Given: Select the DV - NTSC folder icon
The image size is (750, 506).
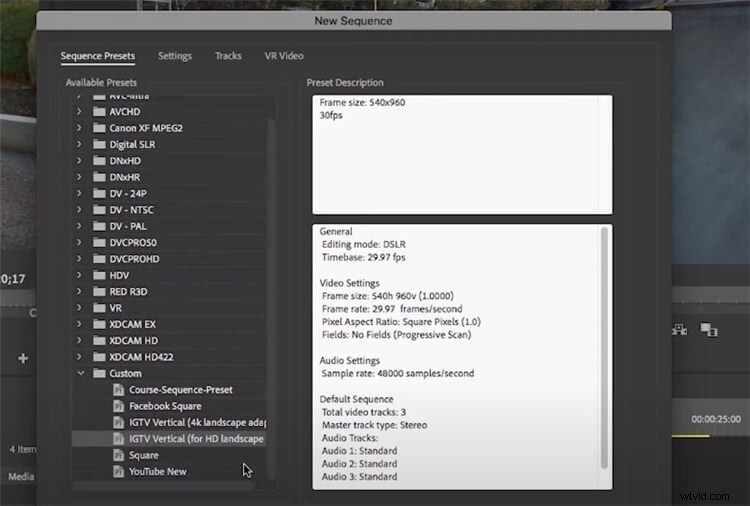Looking at the screenshot, I should coord(99,209).
